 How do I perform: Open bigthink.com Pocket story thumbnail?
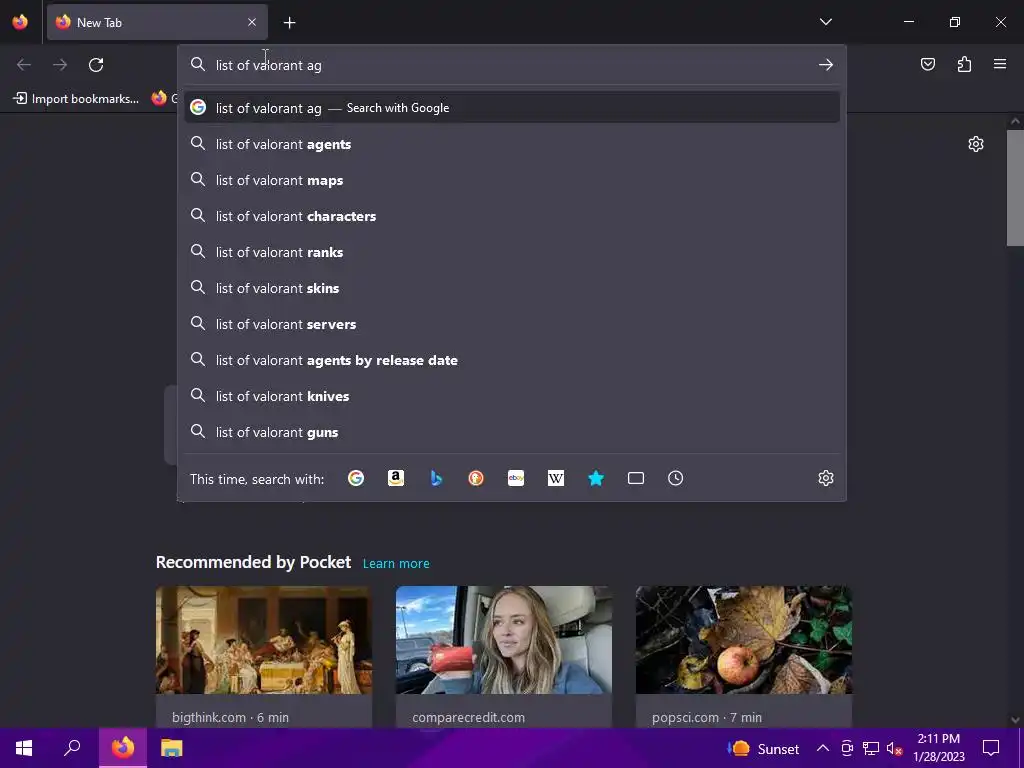click(264, 639)
